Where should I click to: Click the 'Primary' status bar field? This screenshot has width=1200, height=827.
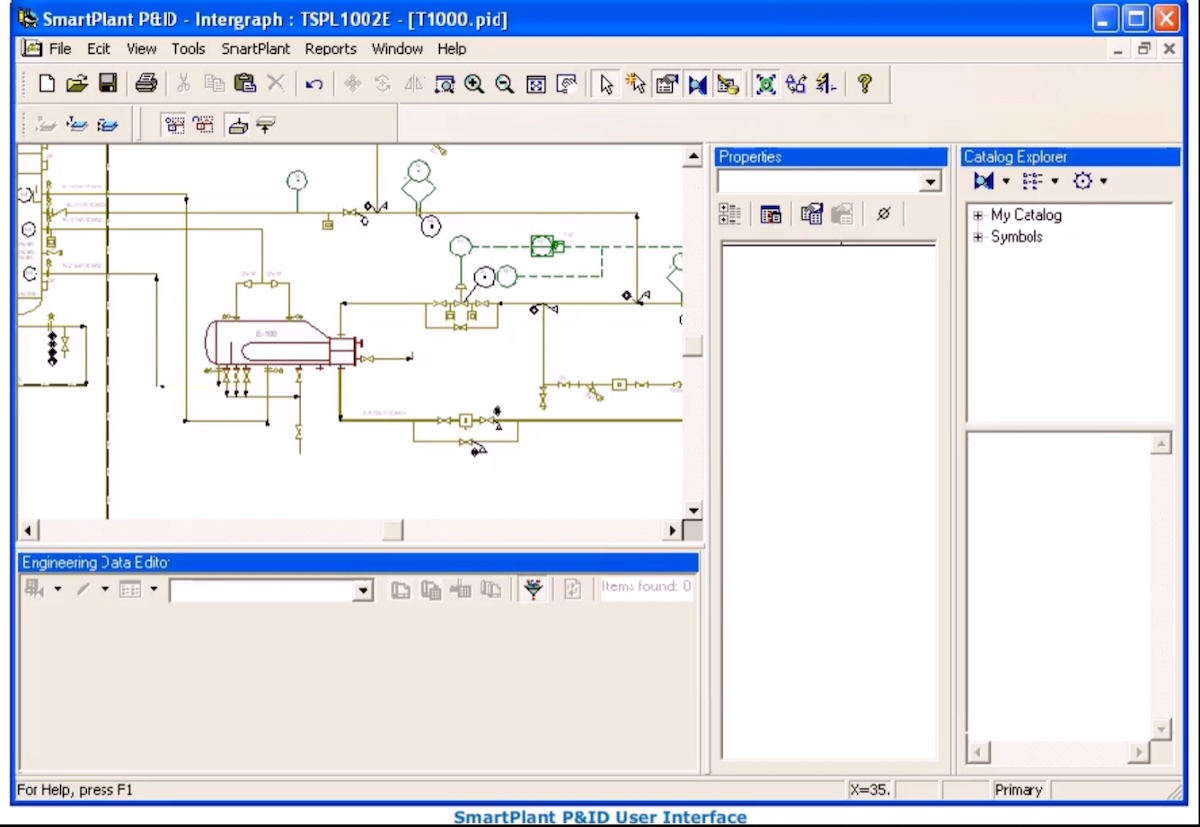1018,790
